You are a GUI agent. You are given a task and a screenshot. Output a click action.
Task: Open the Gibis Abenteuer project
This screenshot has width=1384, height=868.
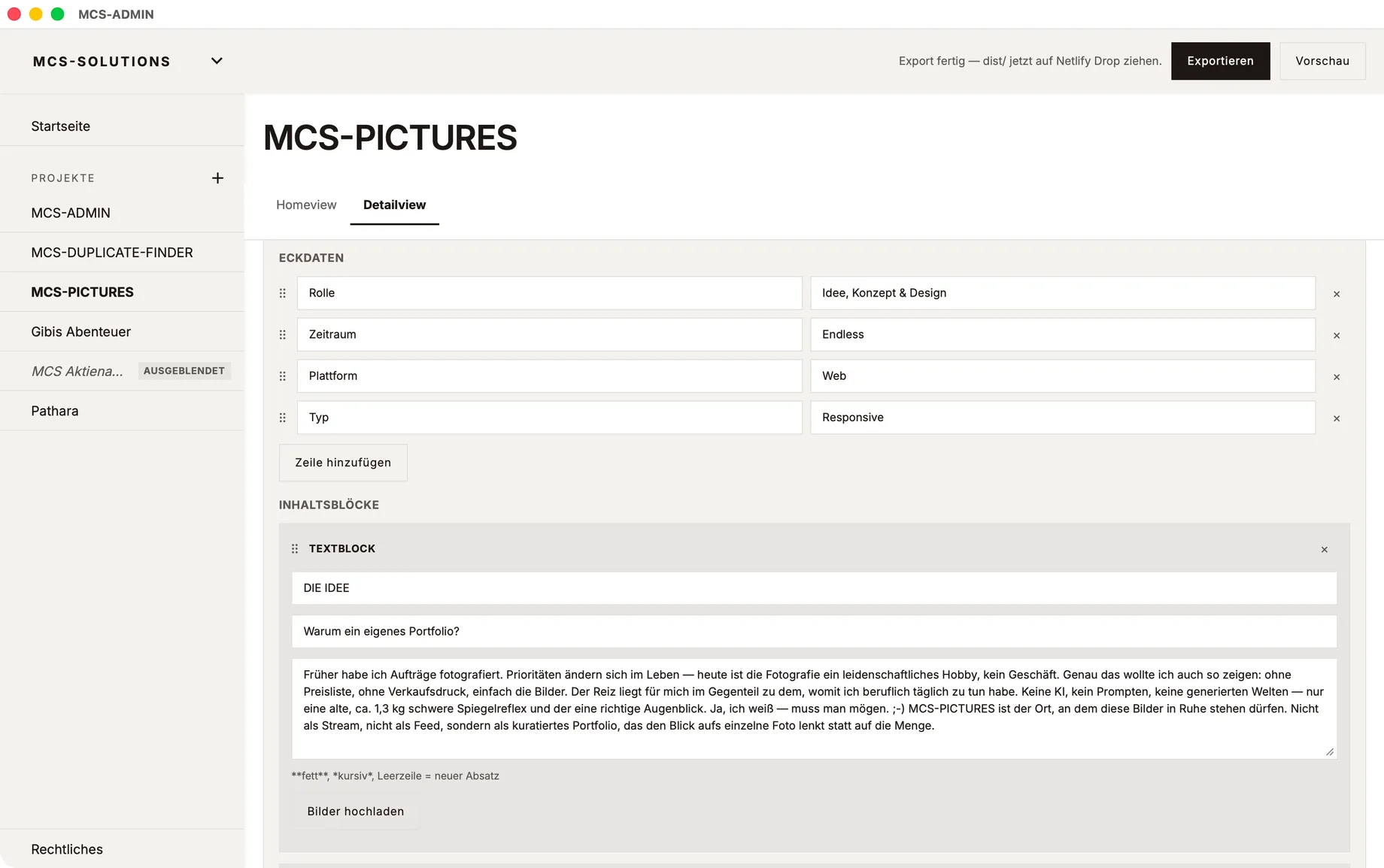click(x=122, y=332)
